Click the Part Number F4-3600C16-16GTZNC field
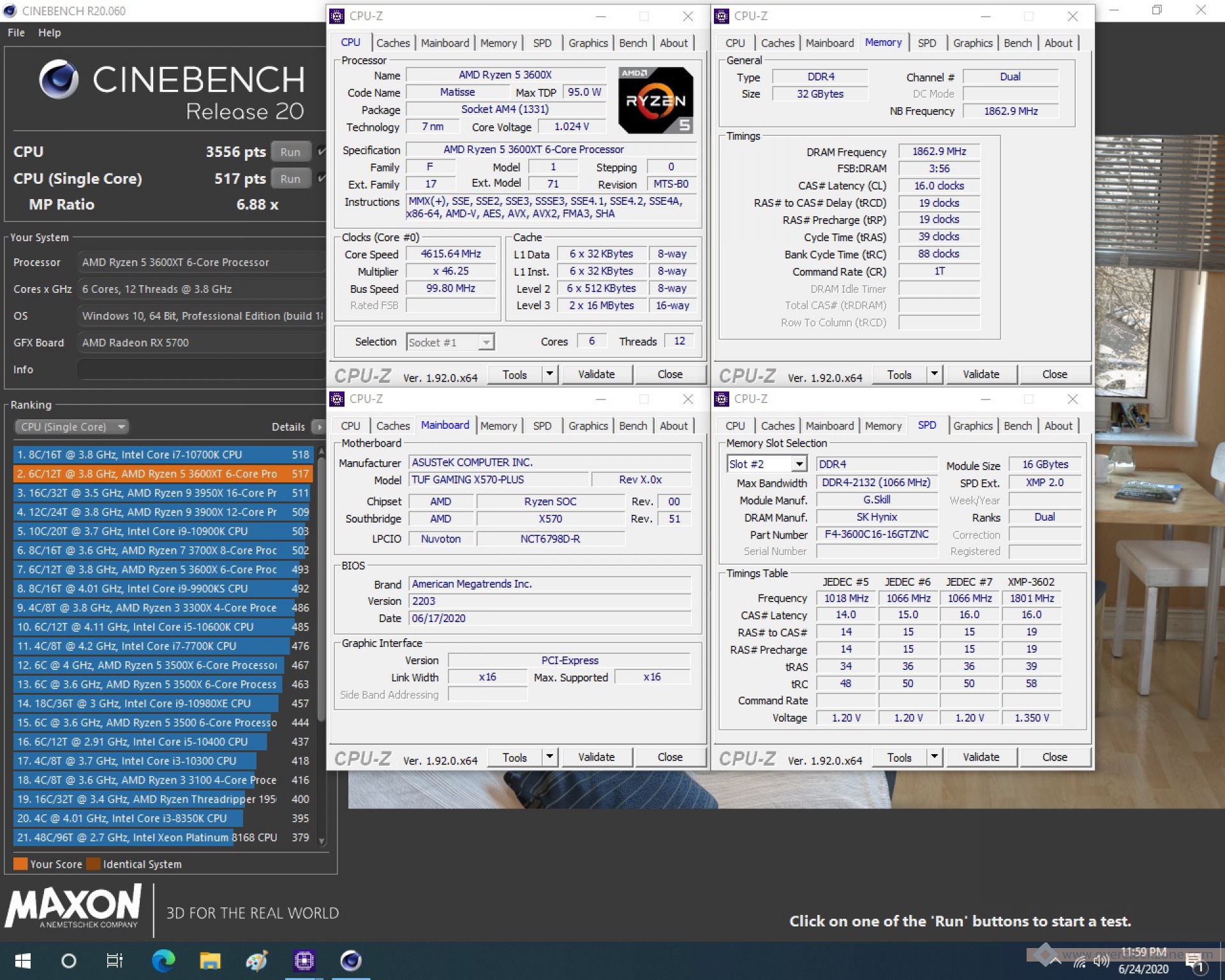 point(877,534)
